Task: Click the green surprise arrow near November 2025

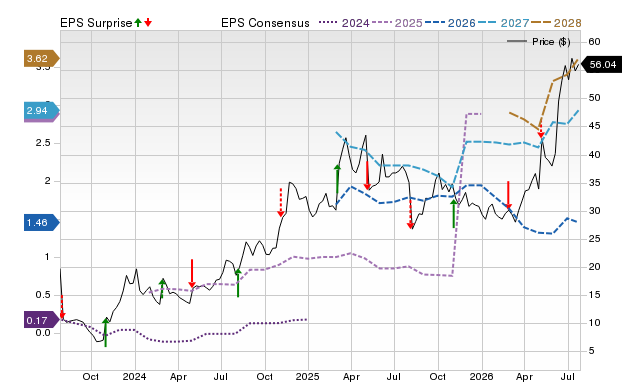Action: tap(453, 213)
